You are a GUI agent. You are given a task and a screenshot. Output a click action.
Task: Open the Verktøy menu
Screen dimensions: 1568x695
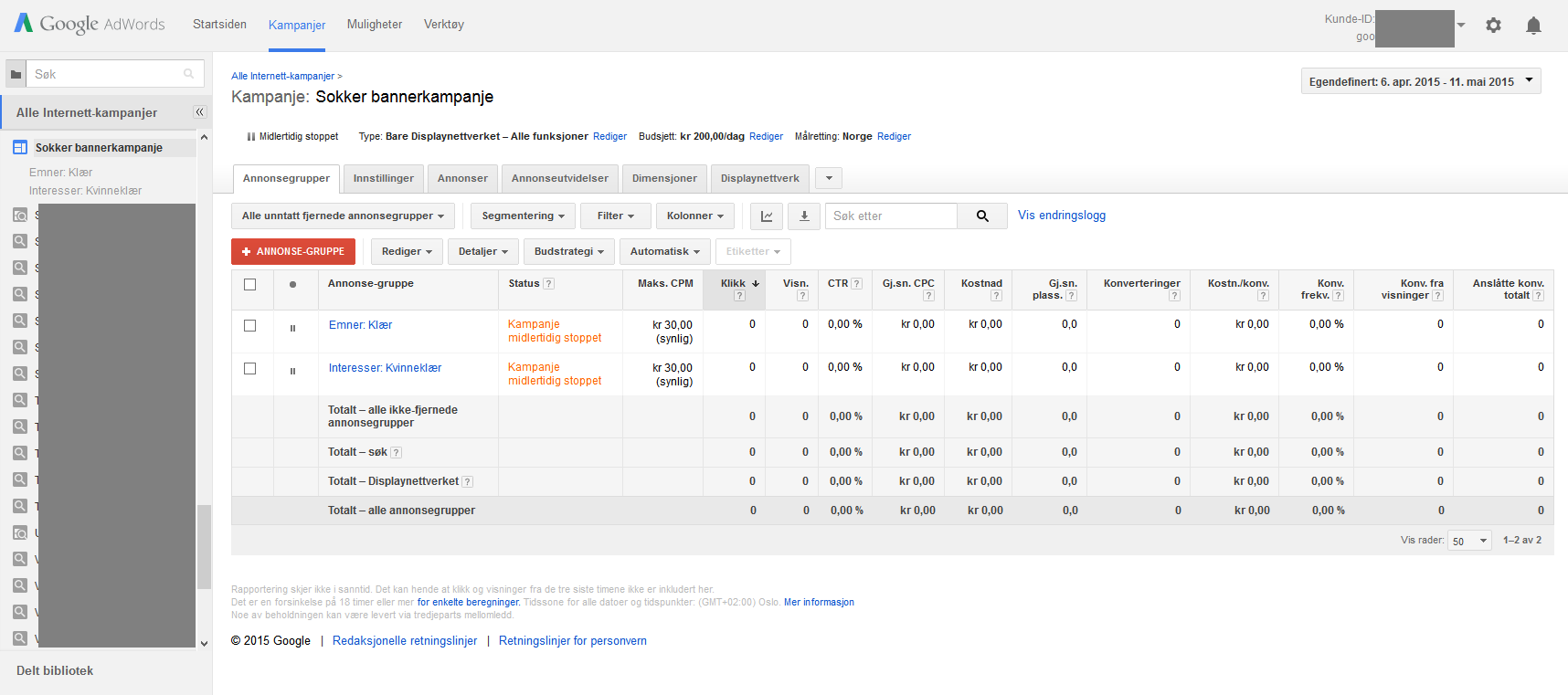[444, 25]
